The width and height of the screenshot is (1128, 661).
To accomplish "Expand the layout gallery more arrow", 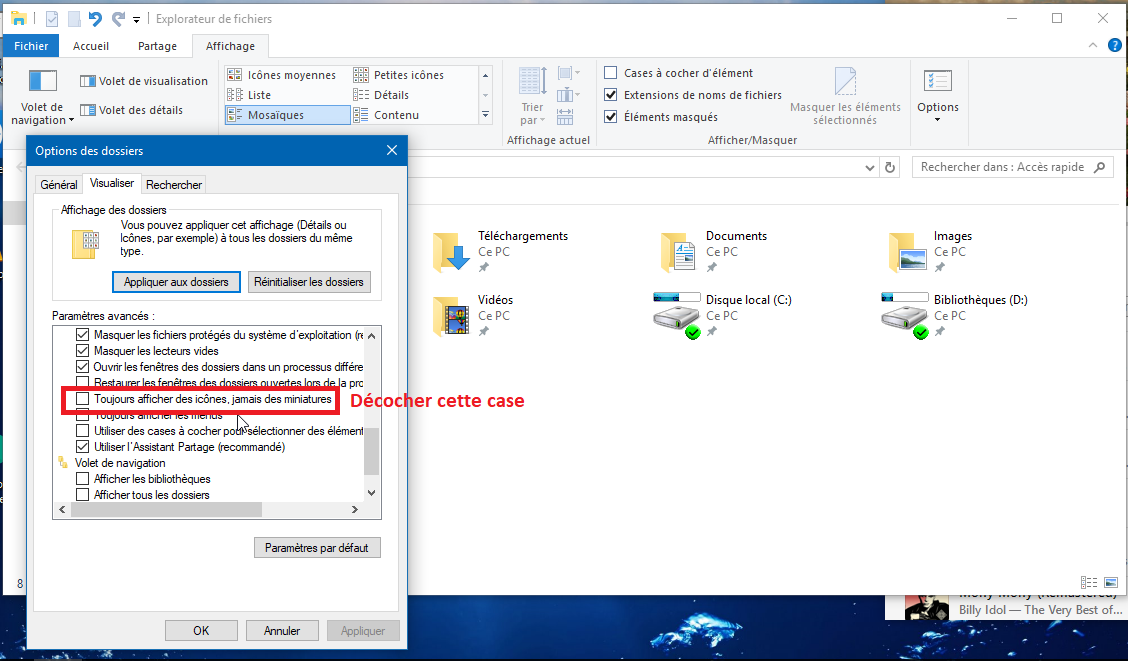I will click(486, 115).
